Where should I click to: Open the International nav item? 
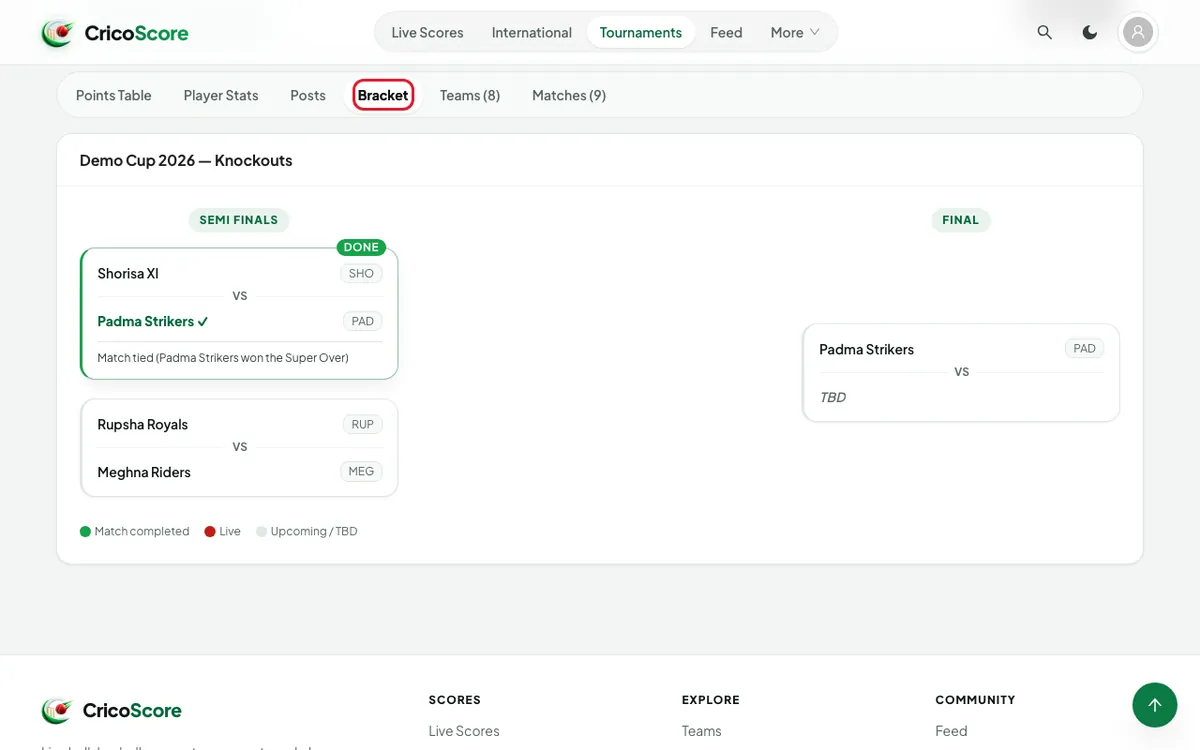tap(532, 32)
